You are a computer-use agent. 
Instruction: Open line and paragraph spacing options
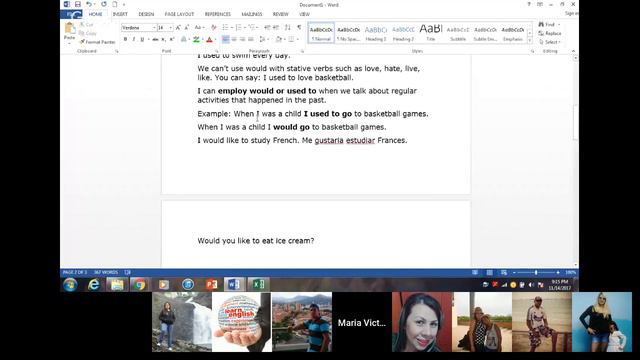coord(263,39)
